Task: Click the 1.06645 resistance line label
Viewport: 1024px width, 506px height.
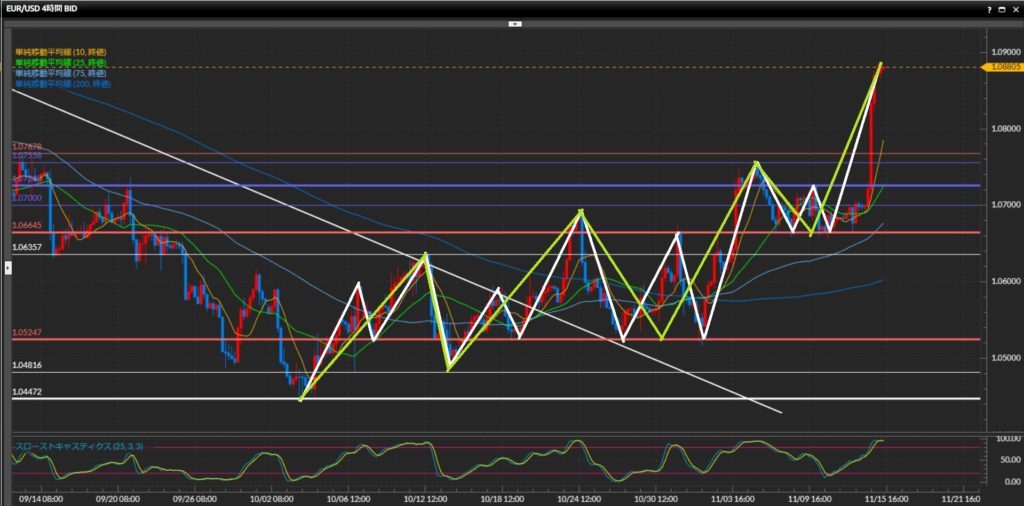Action: tap(27, 226)
